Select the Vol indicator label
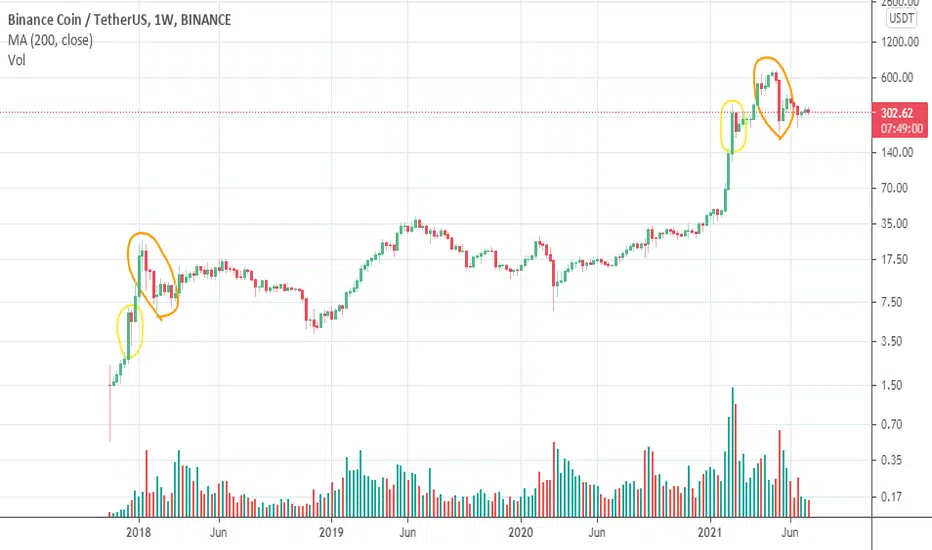The image size is (932, 550). coord(17,60)
